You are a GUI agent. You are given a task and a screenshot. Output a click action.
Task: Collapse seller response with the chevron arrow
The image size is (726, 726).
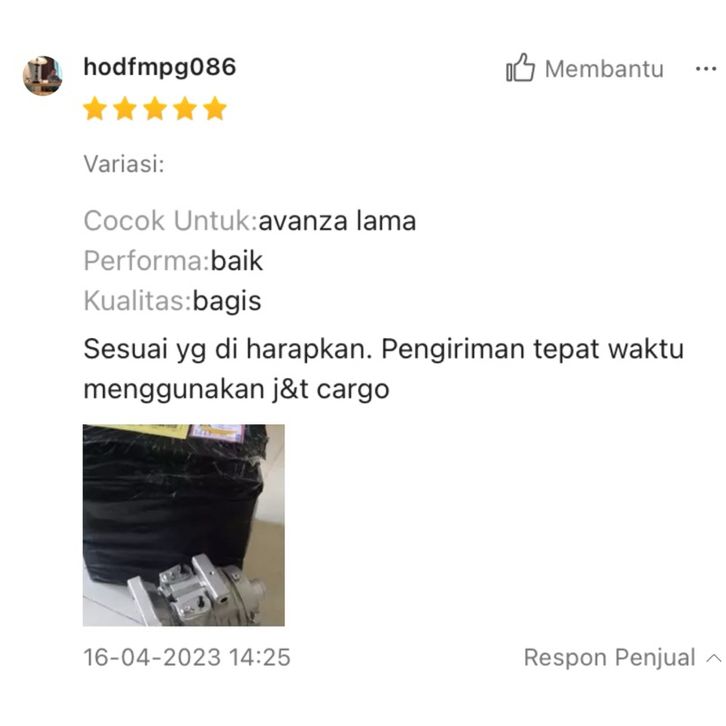[714, 657]
